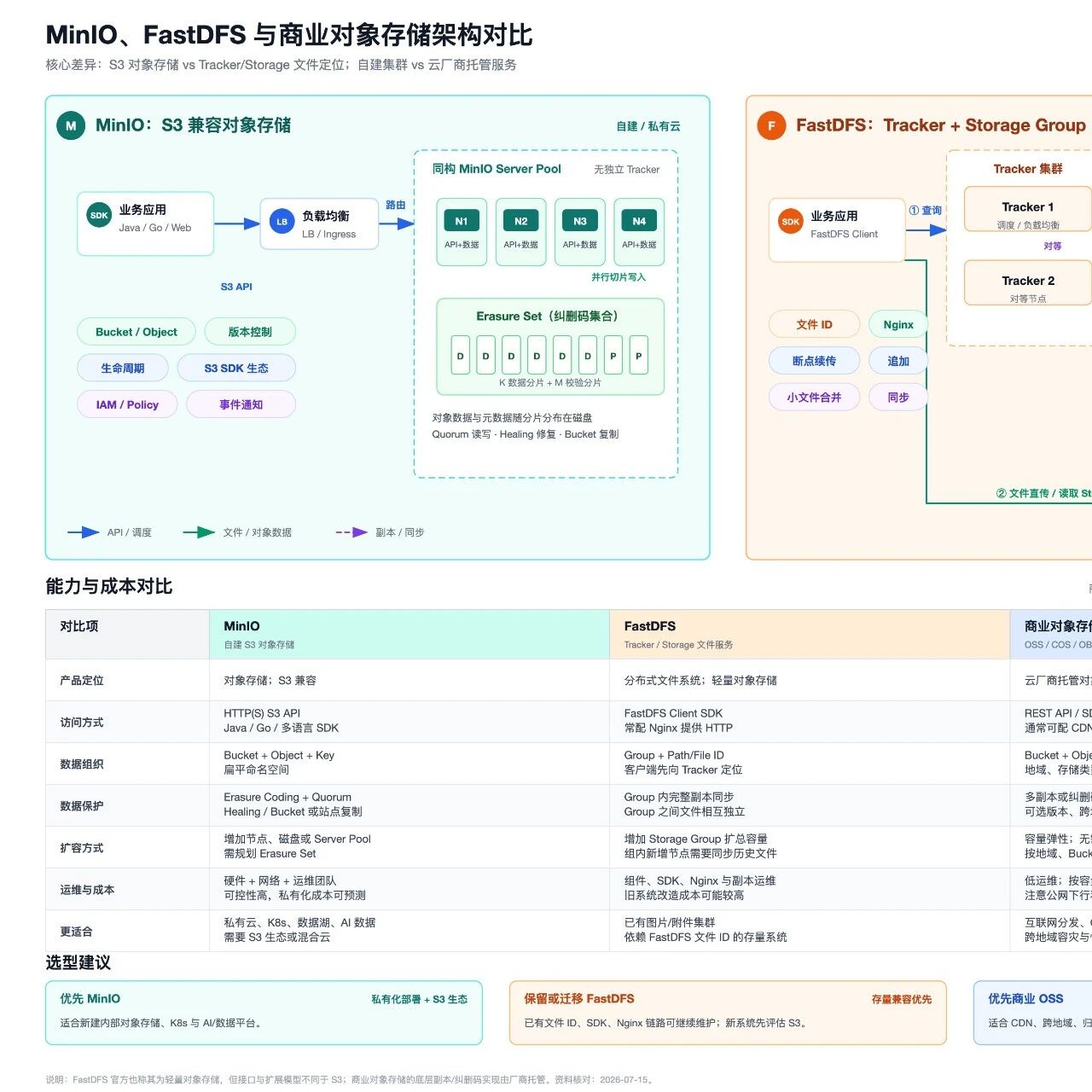Image resolution: width=1092 pixels, height=1092 pixels.
Task: Click the 版本控制 pill
Action: coord(250,332)
